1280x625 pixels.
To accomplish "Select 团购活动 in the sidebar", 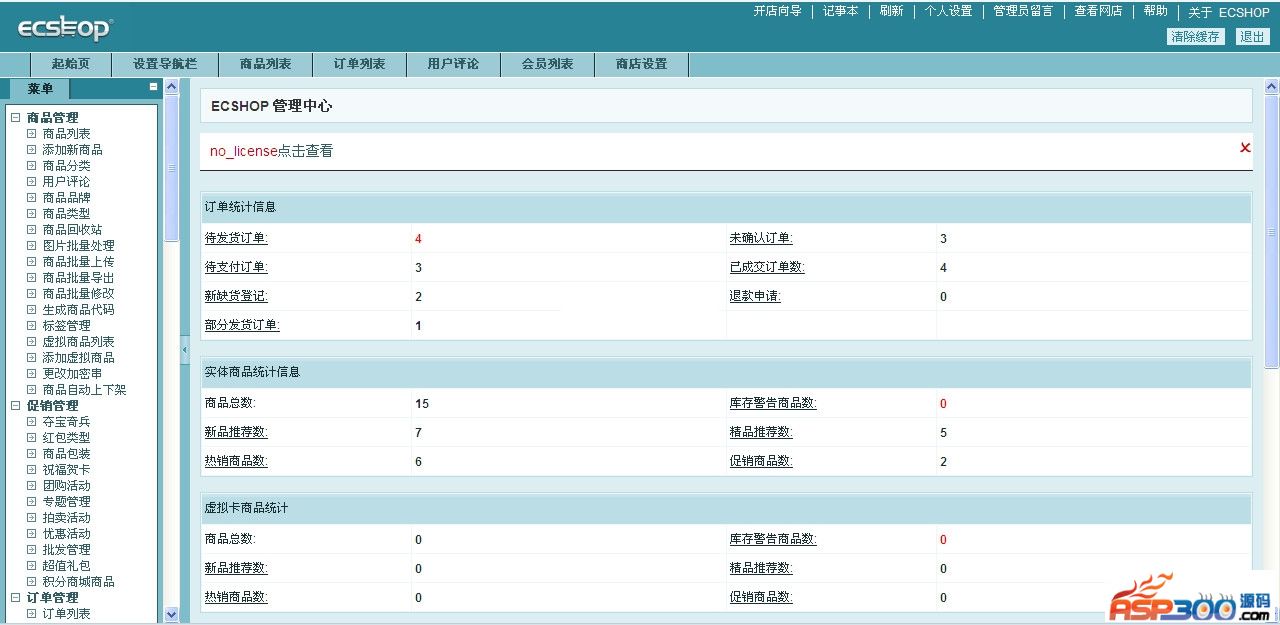I will tap(66, 486).
